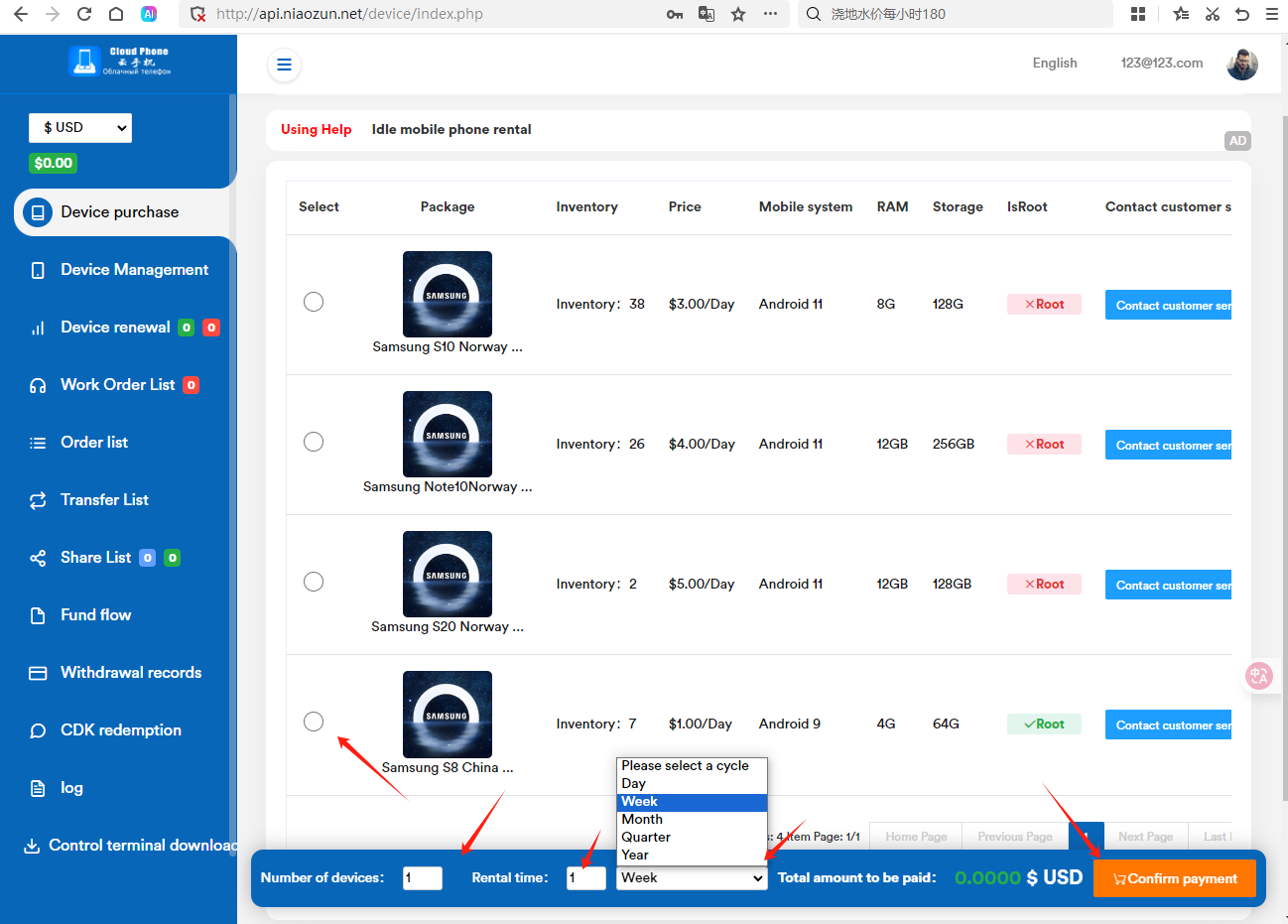Focus the Rental time number field

pos(586,877)
